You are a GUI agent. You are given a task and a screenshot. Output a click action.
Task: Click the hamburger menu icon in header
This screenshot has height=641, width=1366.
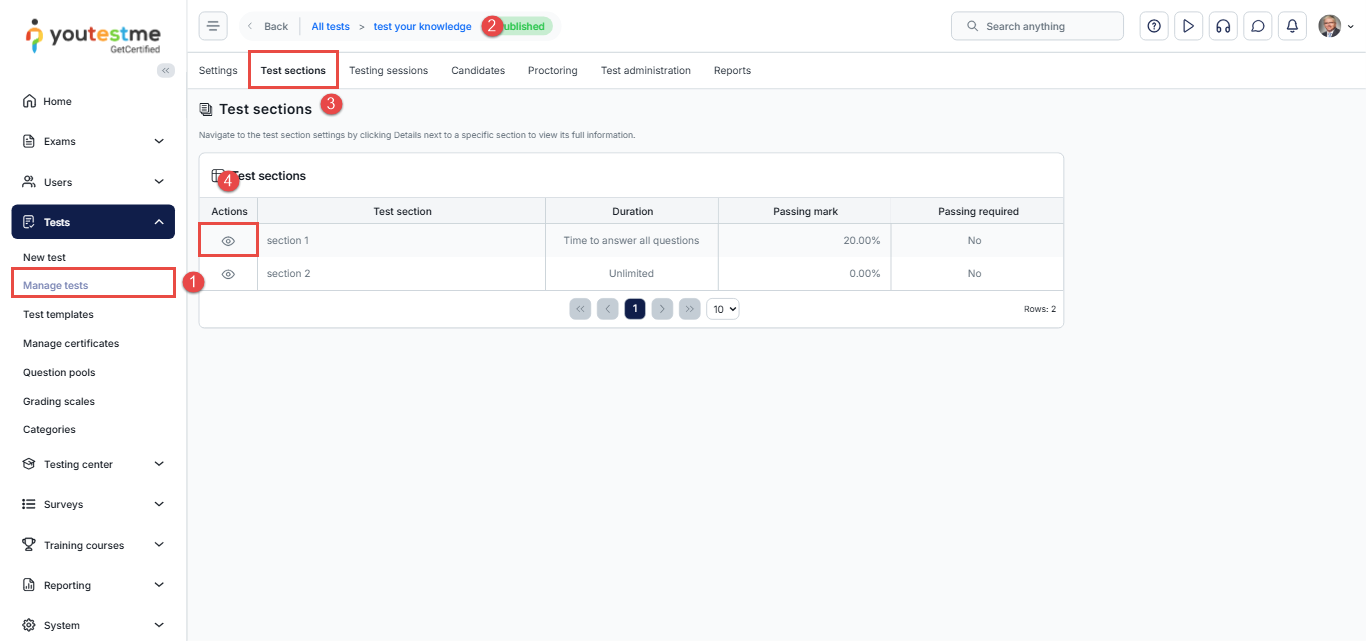(213, 26)
